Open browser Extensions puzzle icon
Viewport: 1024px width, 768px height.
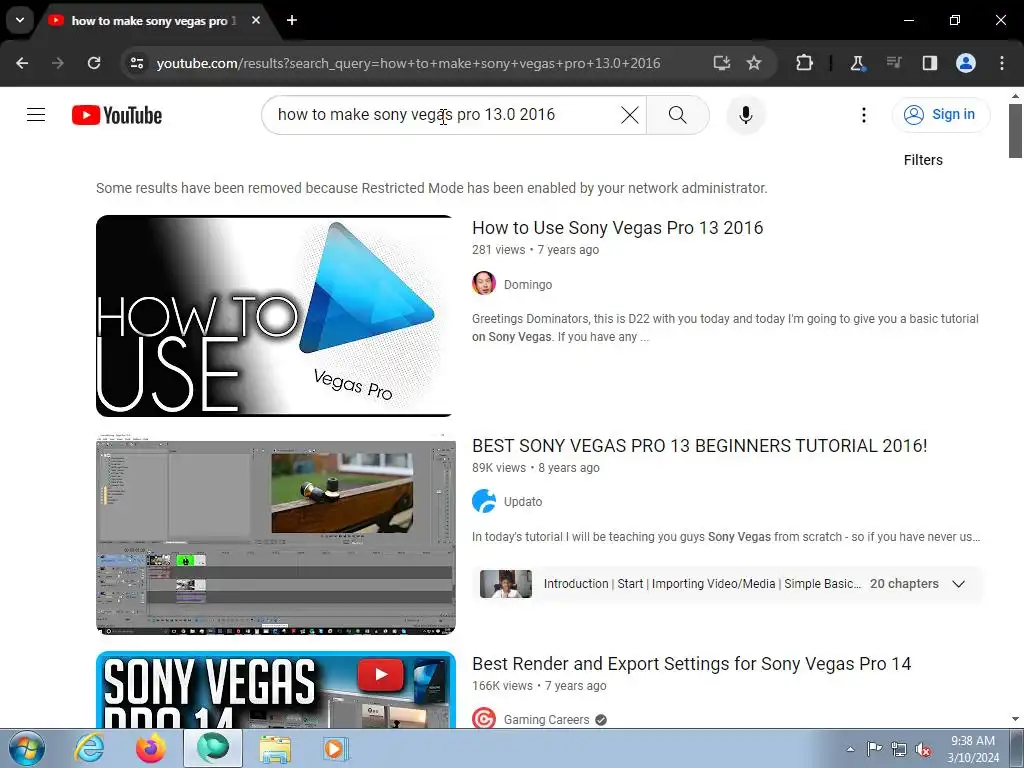point(804,63)
